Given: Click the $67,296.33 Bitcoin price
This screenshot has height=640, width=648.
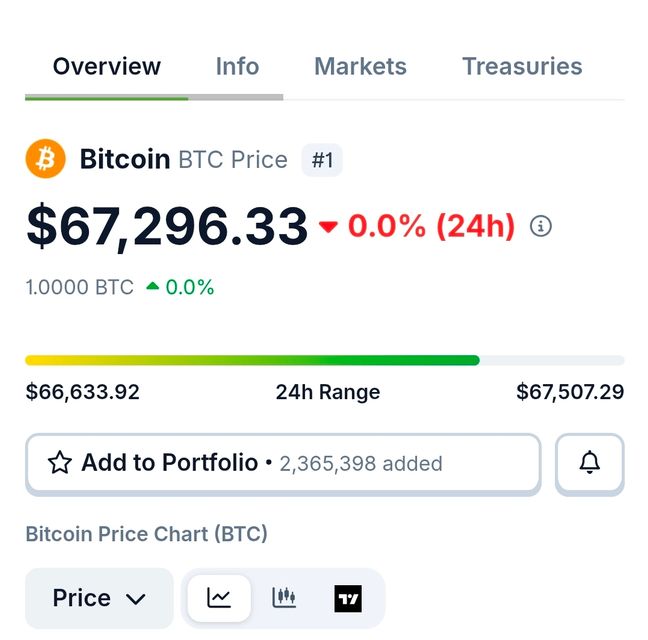Looking at the screenshot, I should [x=167, y=226].
